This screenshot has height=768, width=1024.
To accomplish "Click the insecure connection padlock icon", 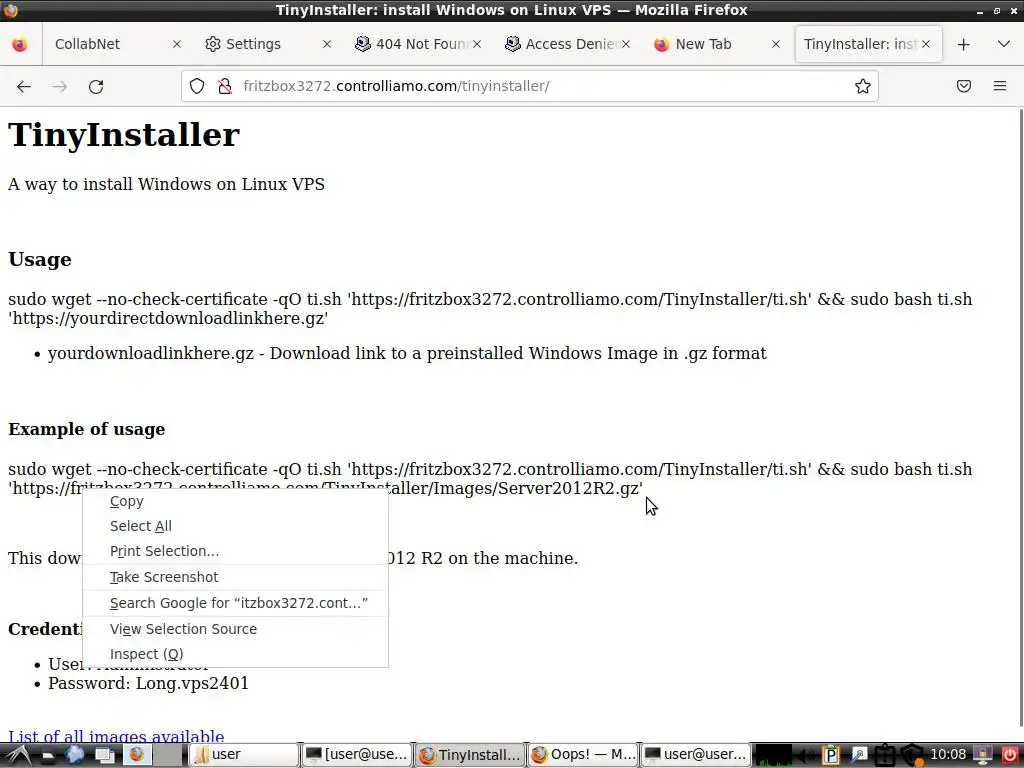I will pos(225,86).
